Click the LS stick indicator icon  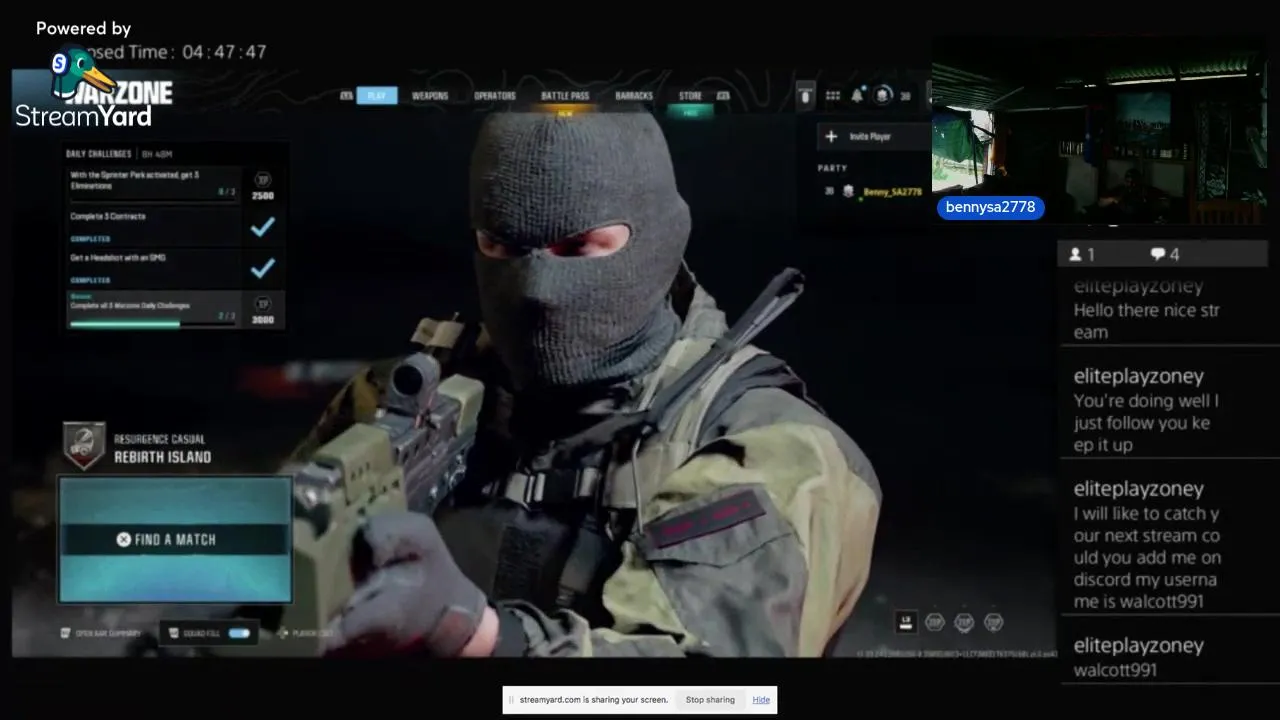click(x=906, y=622)
